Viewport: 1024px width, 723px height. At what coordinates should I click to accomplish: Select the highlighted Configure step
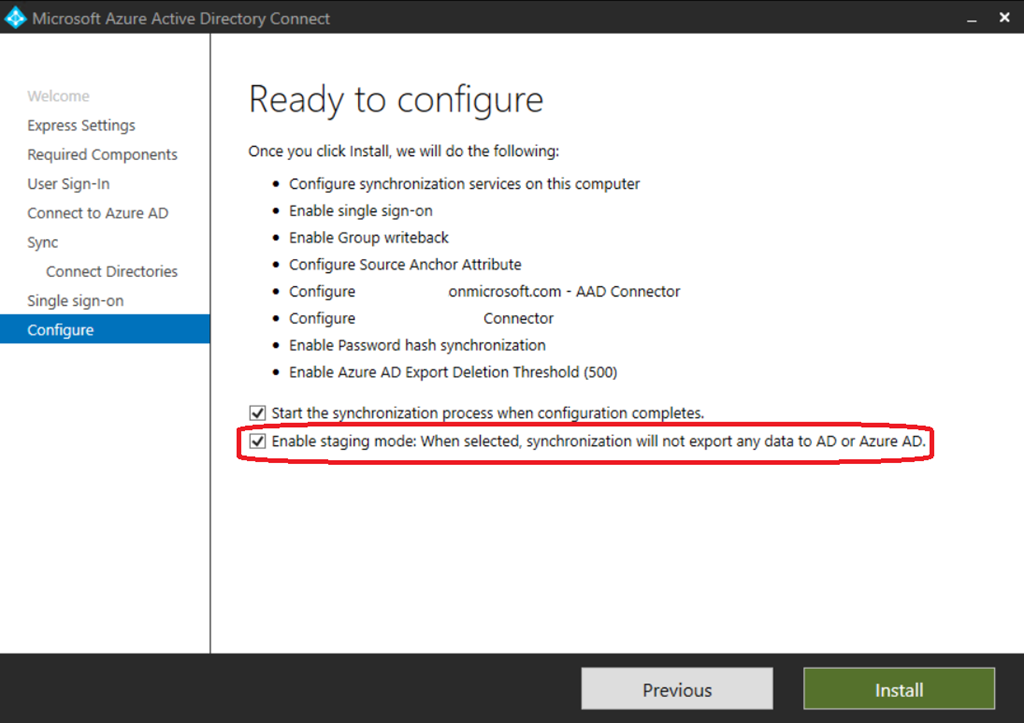[60, 330]
